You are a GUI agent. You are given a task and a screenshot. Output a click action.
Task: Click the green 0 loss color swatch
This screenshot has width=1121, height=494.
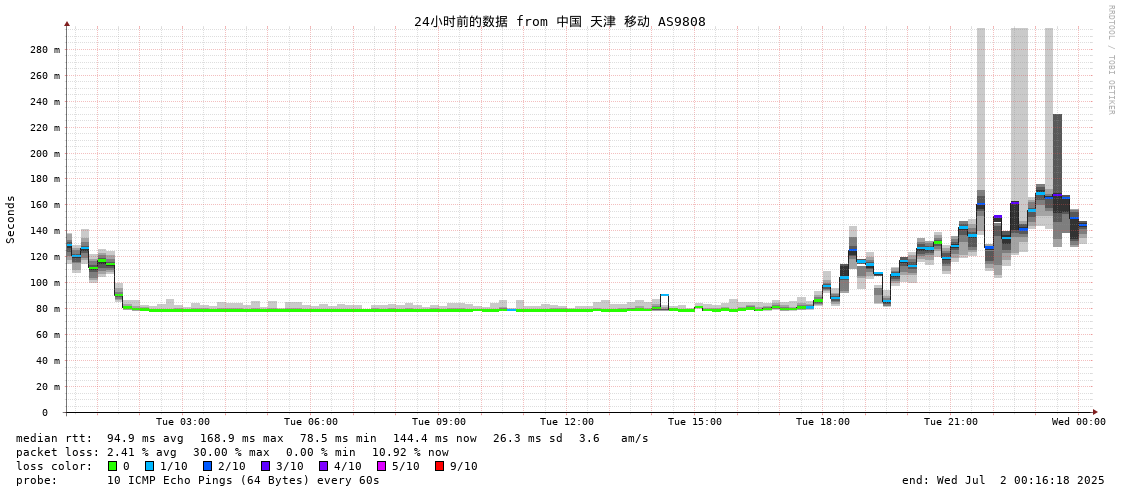click(x=112, y=466)
